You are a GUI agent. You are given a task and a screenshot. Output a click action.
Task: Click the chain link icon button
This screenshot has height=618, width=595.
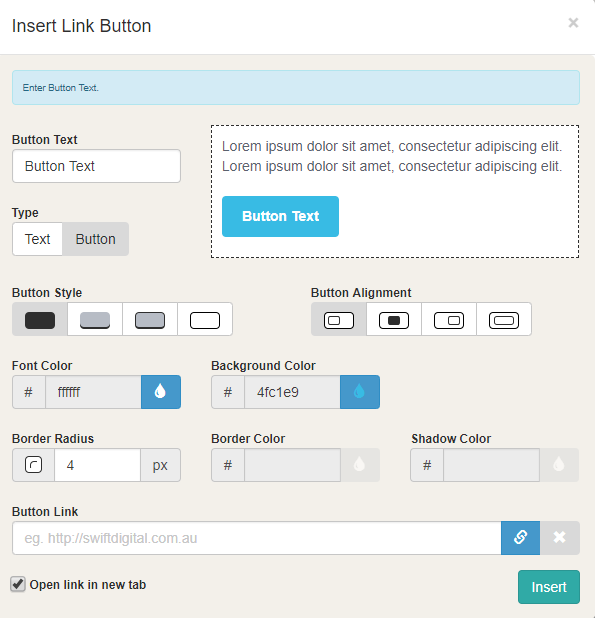(x=521, y=538)
